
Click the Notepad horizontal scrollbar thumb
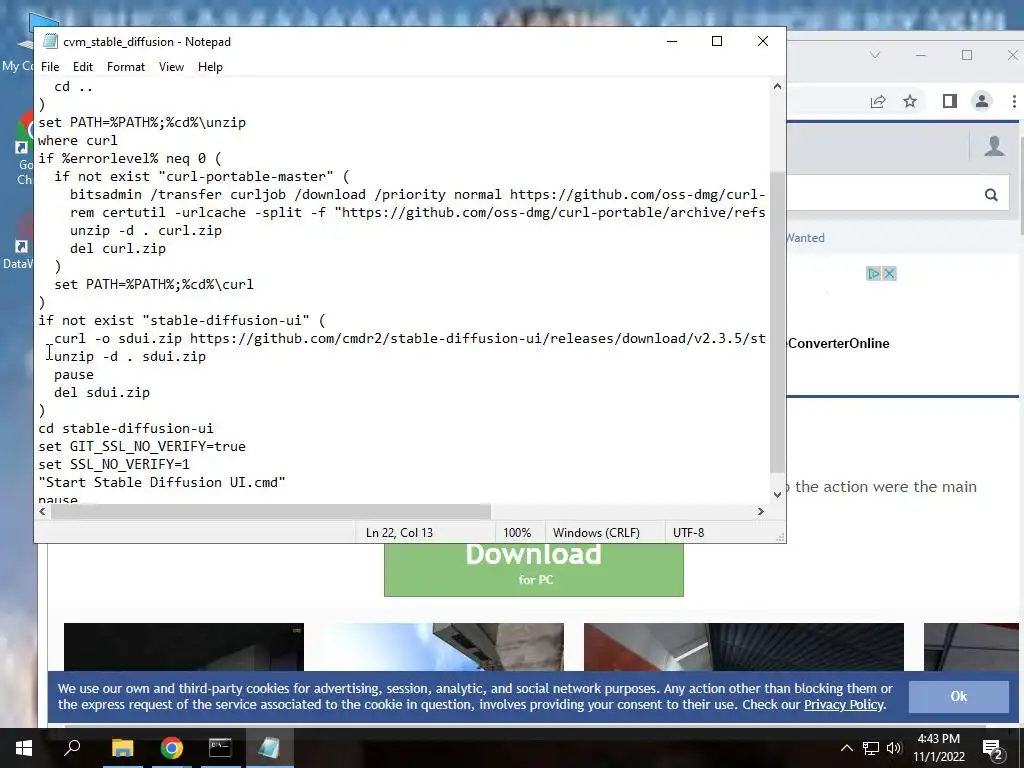pyautogui.click(x=270, y=511)
